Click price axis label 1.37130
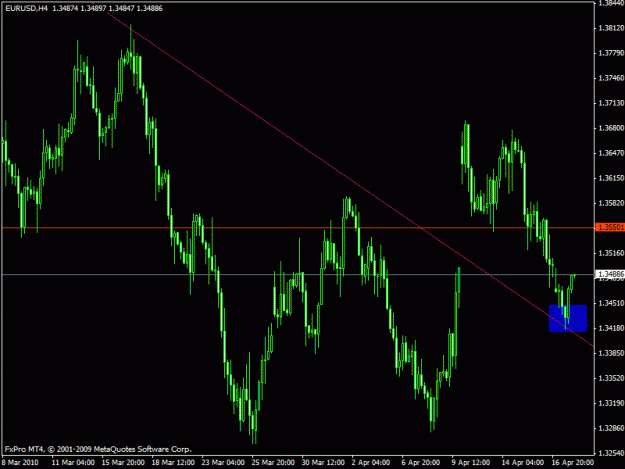This screenshot has width=625, height=469. coord(611,103)
